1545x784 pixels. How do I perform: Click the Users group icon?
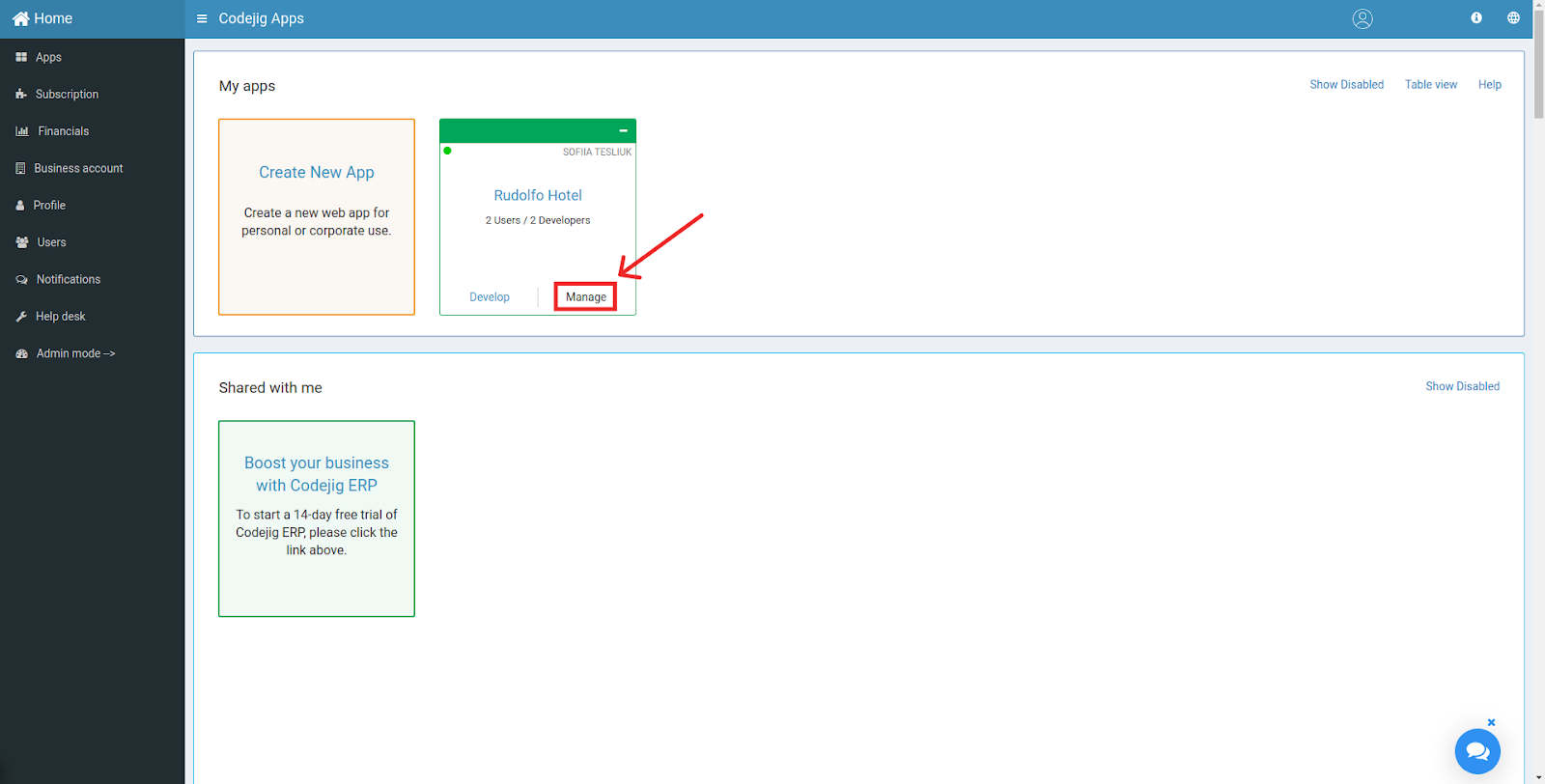click(22, 242)
